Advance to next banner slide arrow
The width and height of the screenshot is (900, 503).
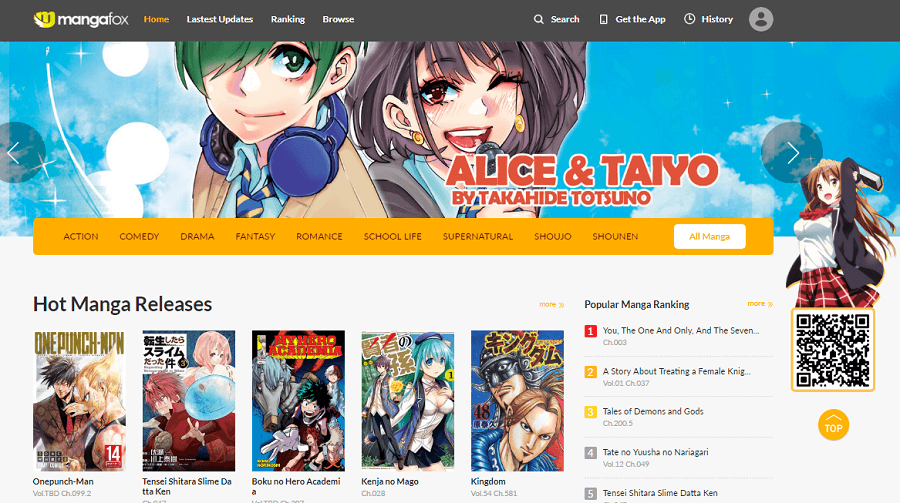click(792, 153)
